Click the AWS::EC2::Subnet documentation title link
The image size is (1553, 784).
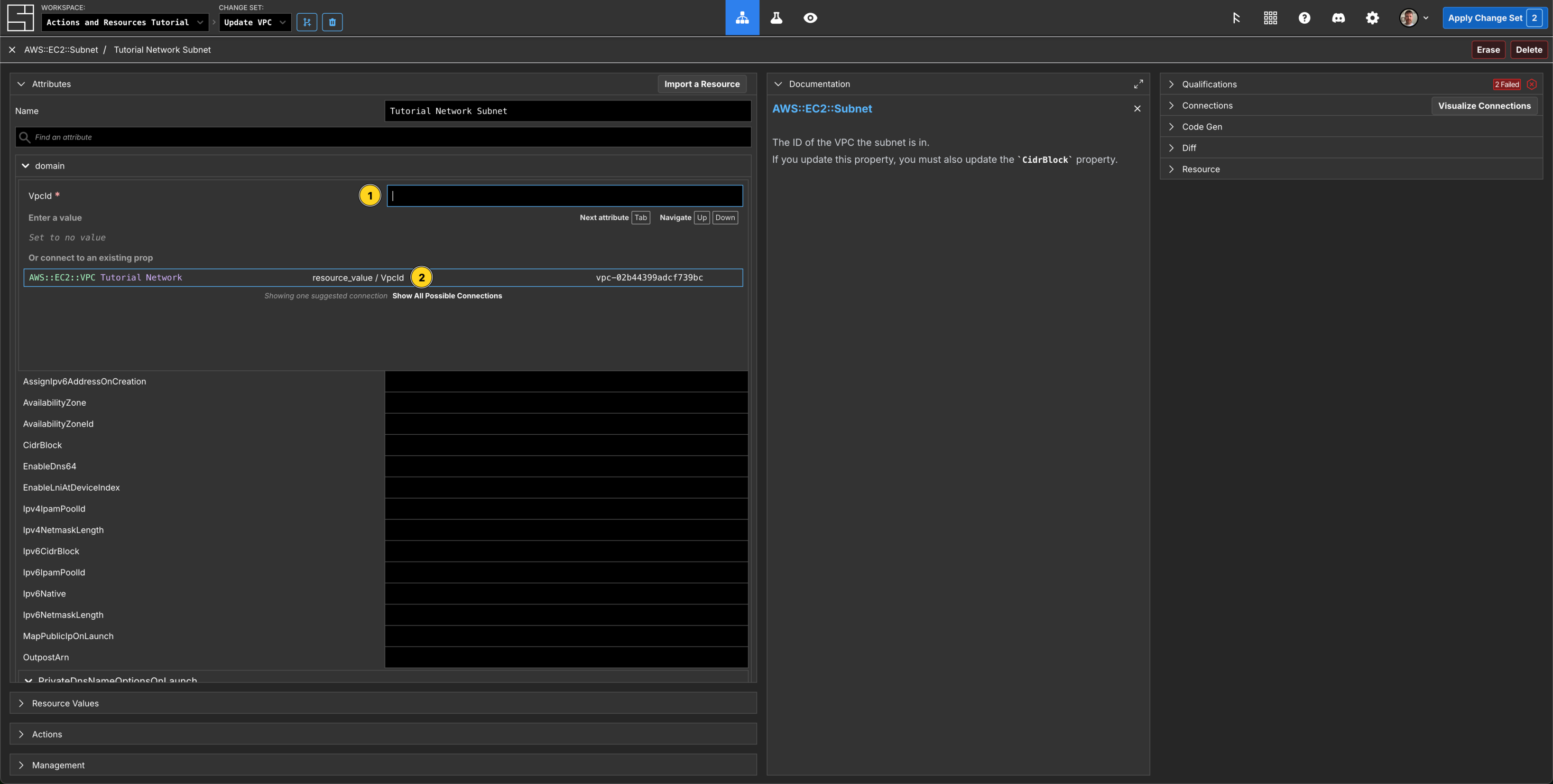(x=822, y=108)
